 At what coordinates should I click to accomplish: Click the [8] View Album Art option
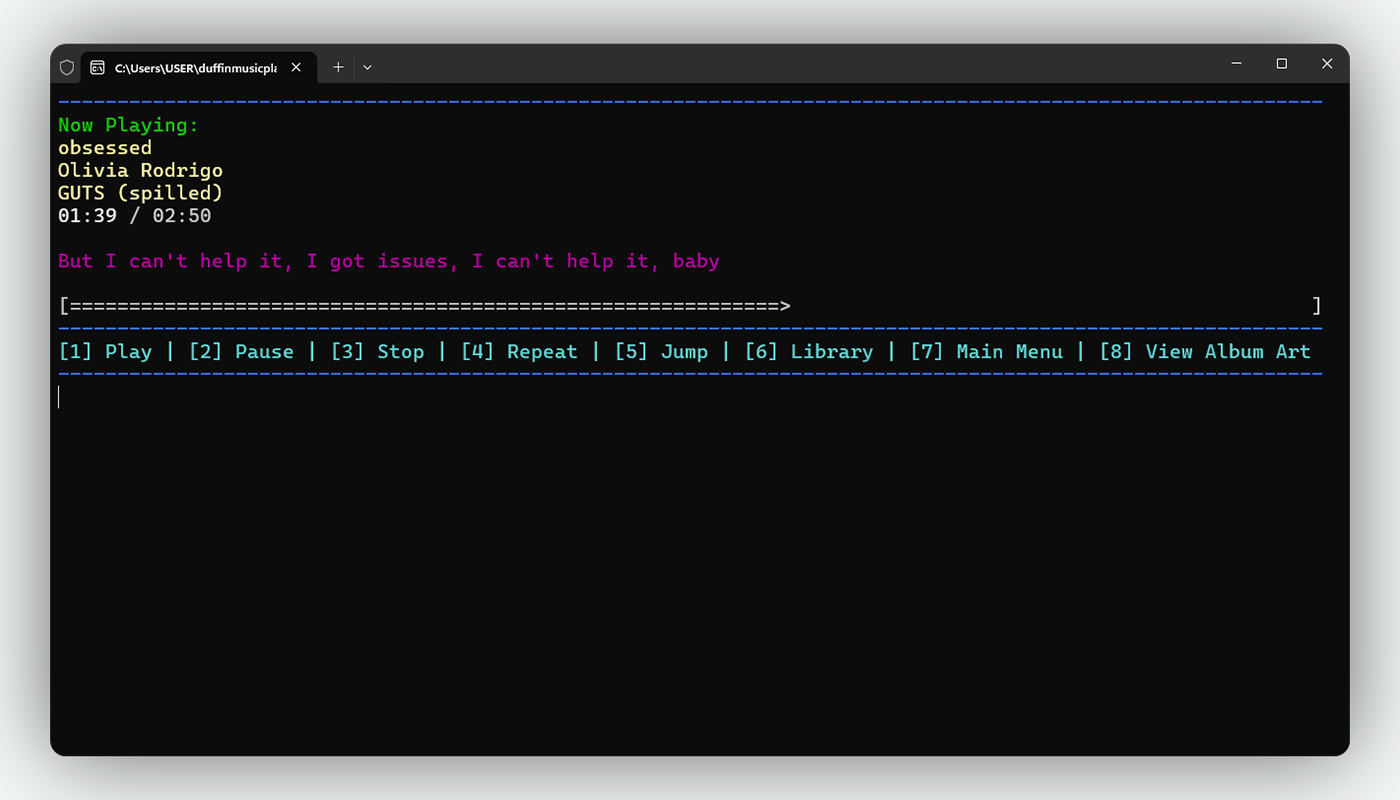(x=1205, y=352)
